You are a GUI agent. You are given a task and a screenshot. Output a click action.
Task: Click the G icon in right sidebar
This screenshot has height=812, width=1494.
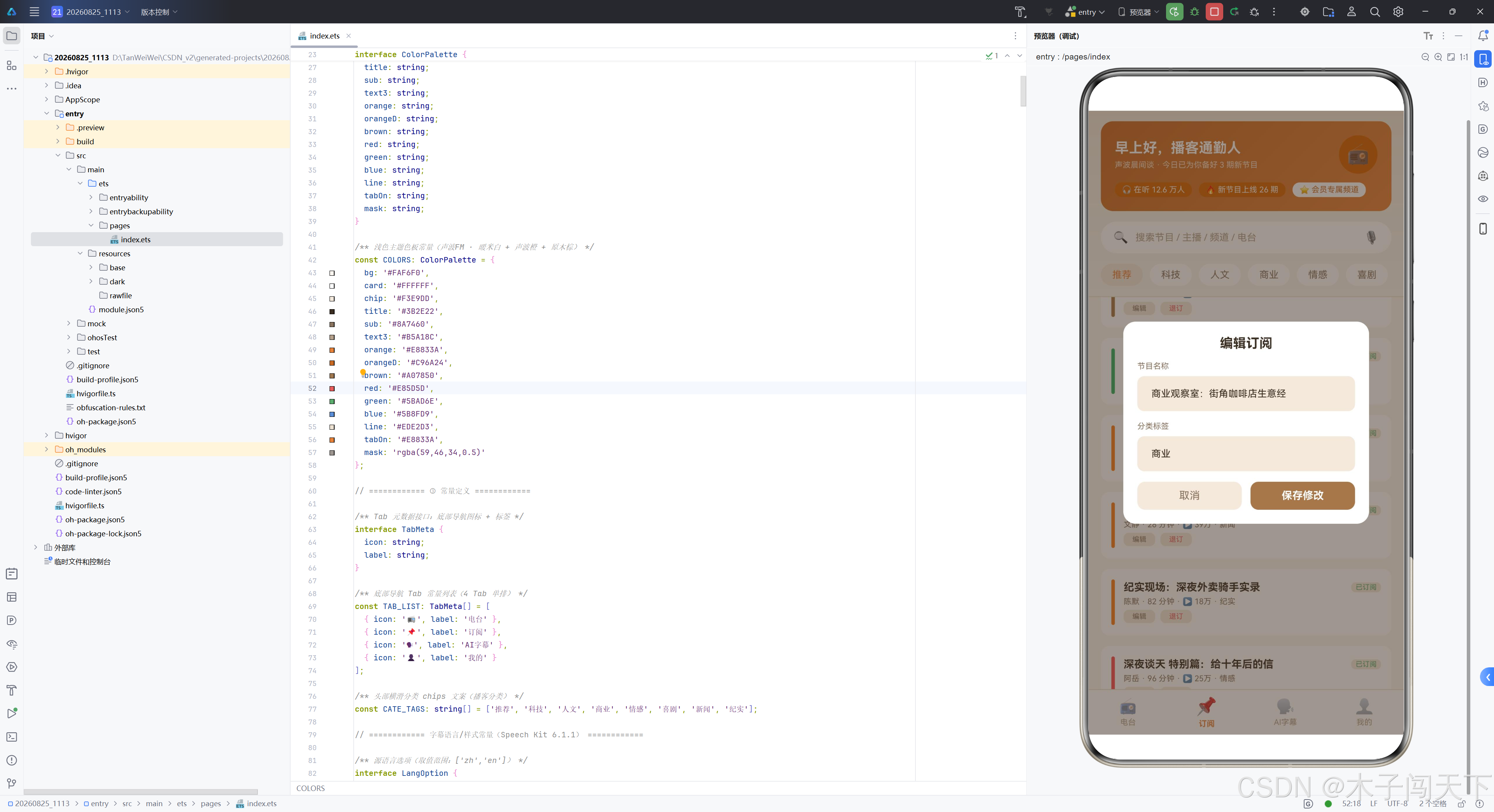(x=1482, y=129)
